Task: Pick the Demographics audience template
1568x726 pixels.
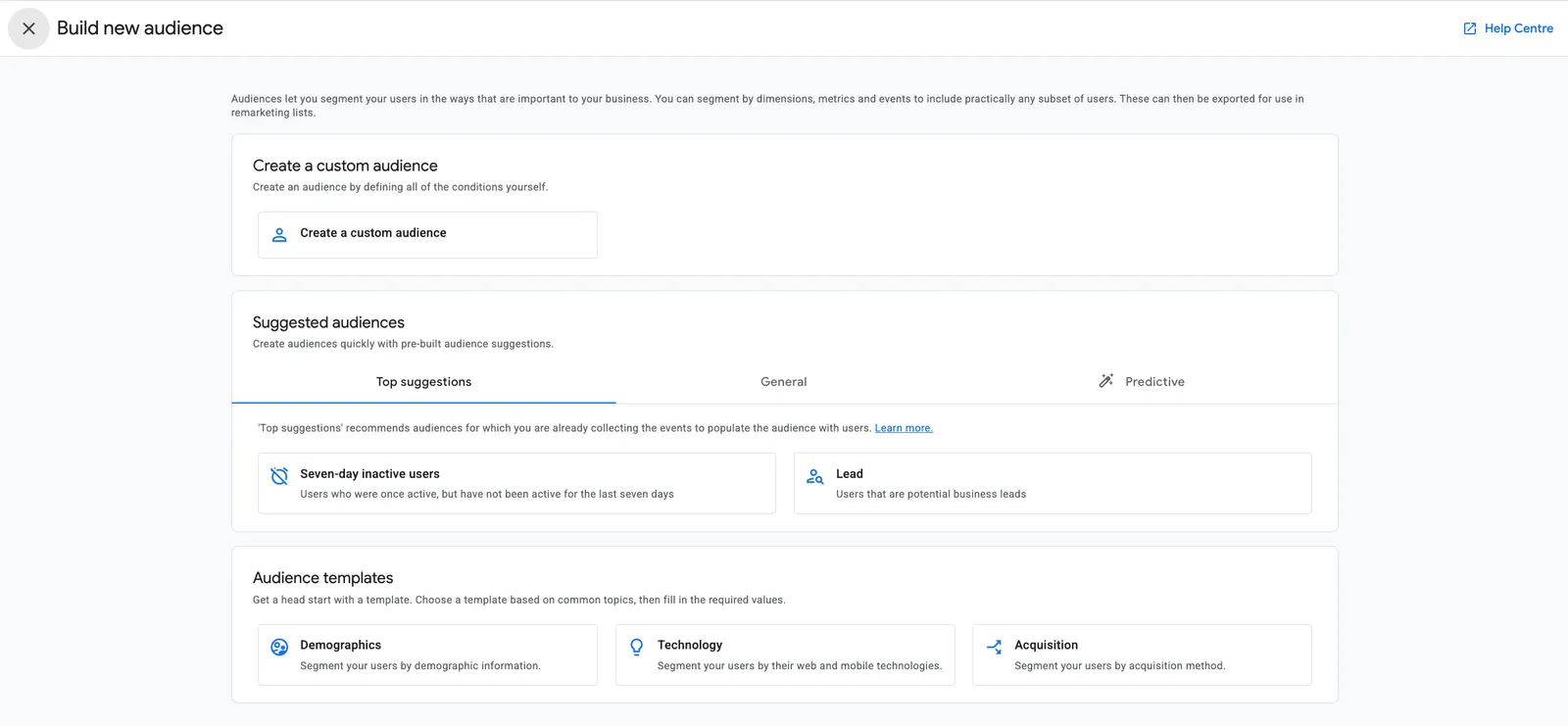Action: (427, 654)
